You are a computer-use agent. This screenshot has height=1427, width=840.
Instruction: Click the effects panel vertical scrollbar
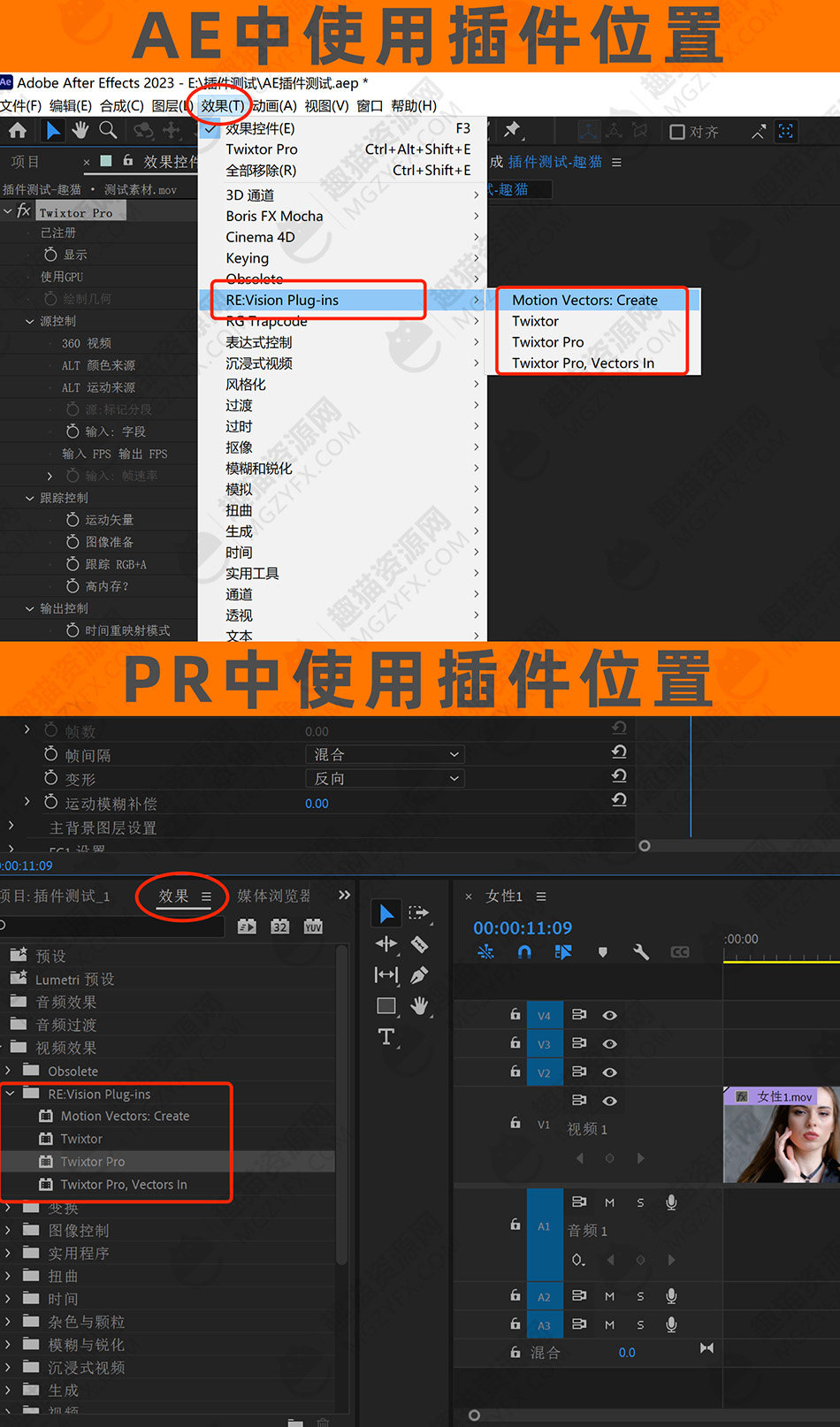(x=340, y=1105)
